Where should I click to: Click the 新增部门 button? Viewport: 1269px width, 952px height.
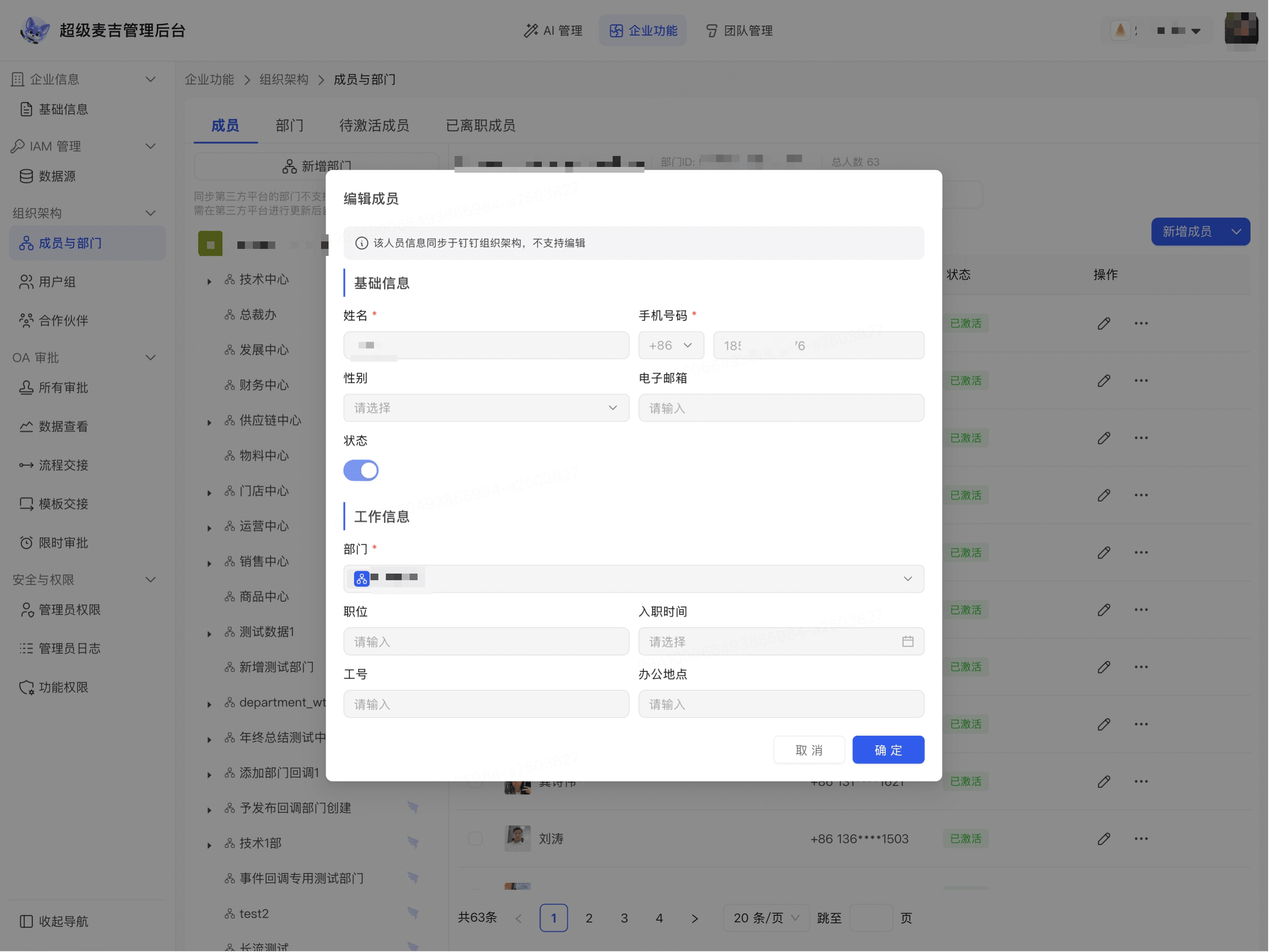click(x=317, y=167)
